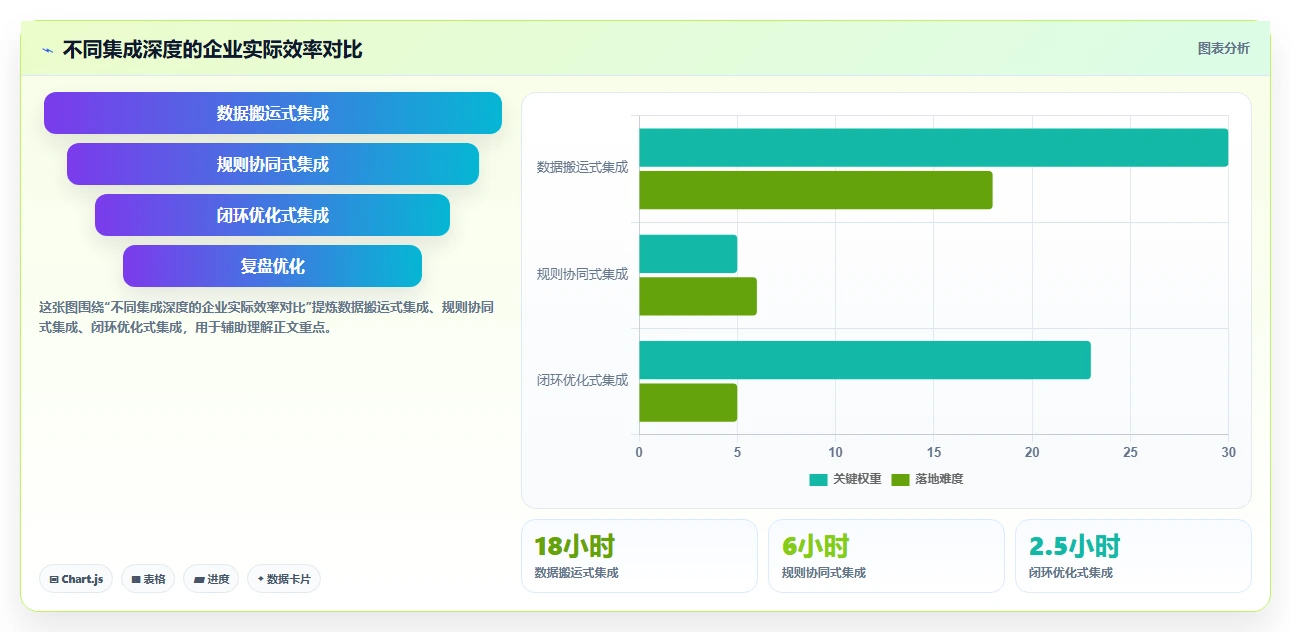Image resolution: width=1291 pixels, height=632 pixels.
Task: Click the Chart.js tag chip
Action: click(x=76, y=579)
